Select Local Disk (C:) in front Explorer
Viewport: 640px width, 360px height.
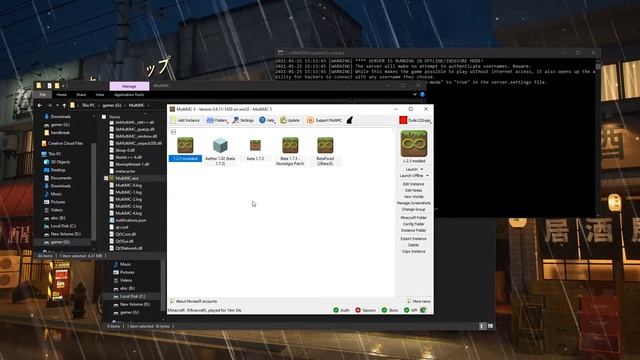[60, 226]
